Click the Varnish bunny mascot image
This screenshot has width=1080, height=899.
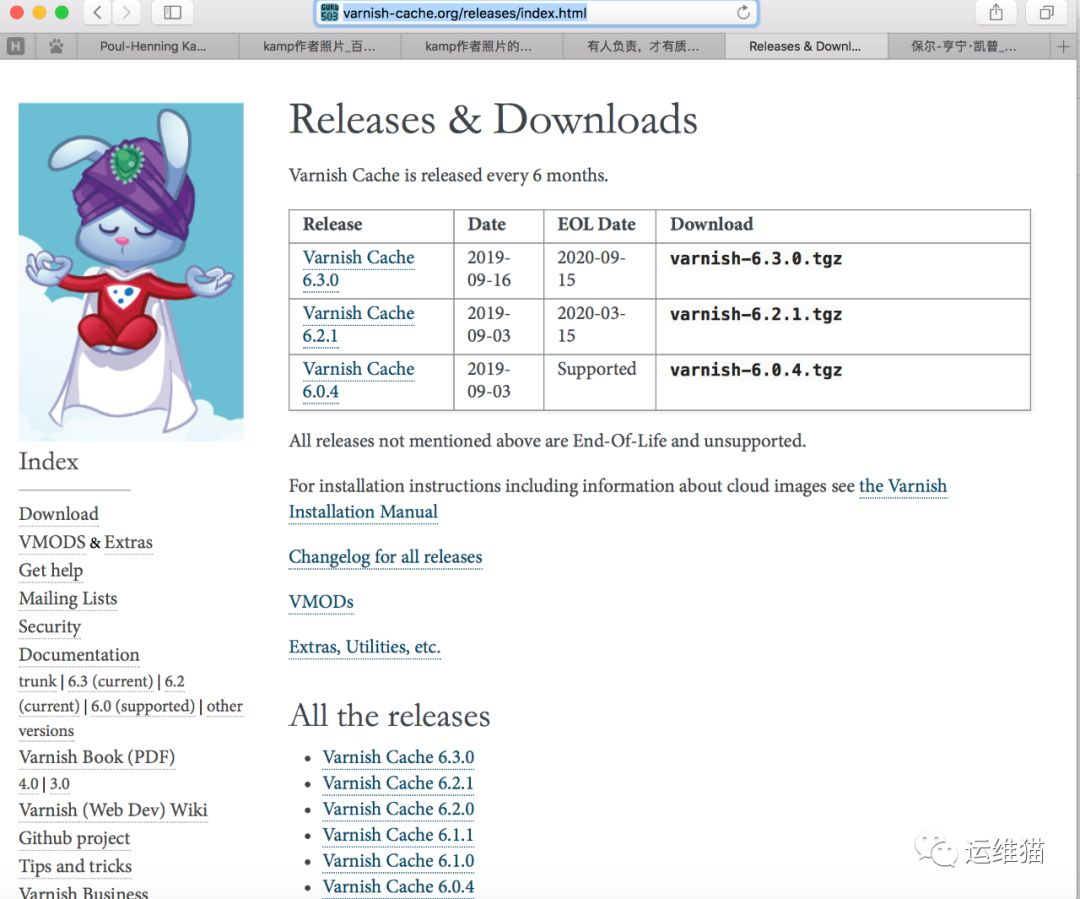pyautogui.click(x=131, y=271)
